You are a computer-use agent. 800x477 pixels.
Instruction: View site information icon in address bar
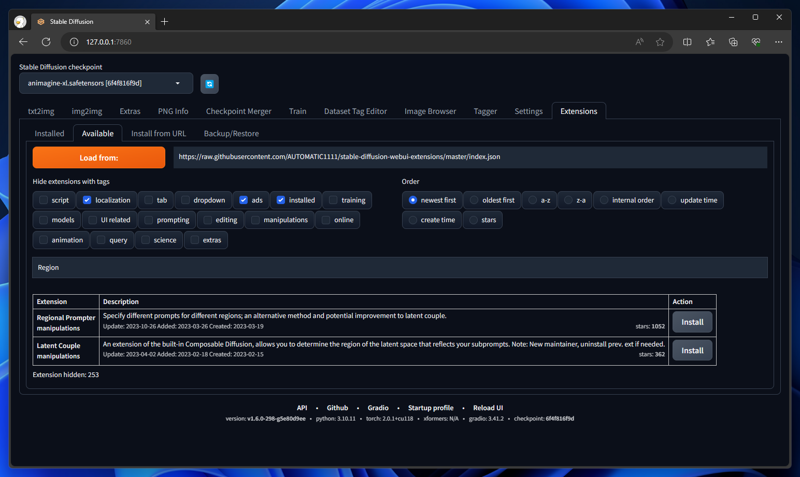[x=74, y=42]
